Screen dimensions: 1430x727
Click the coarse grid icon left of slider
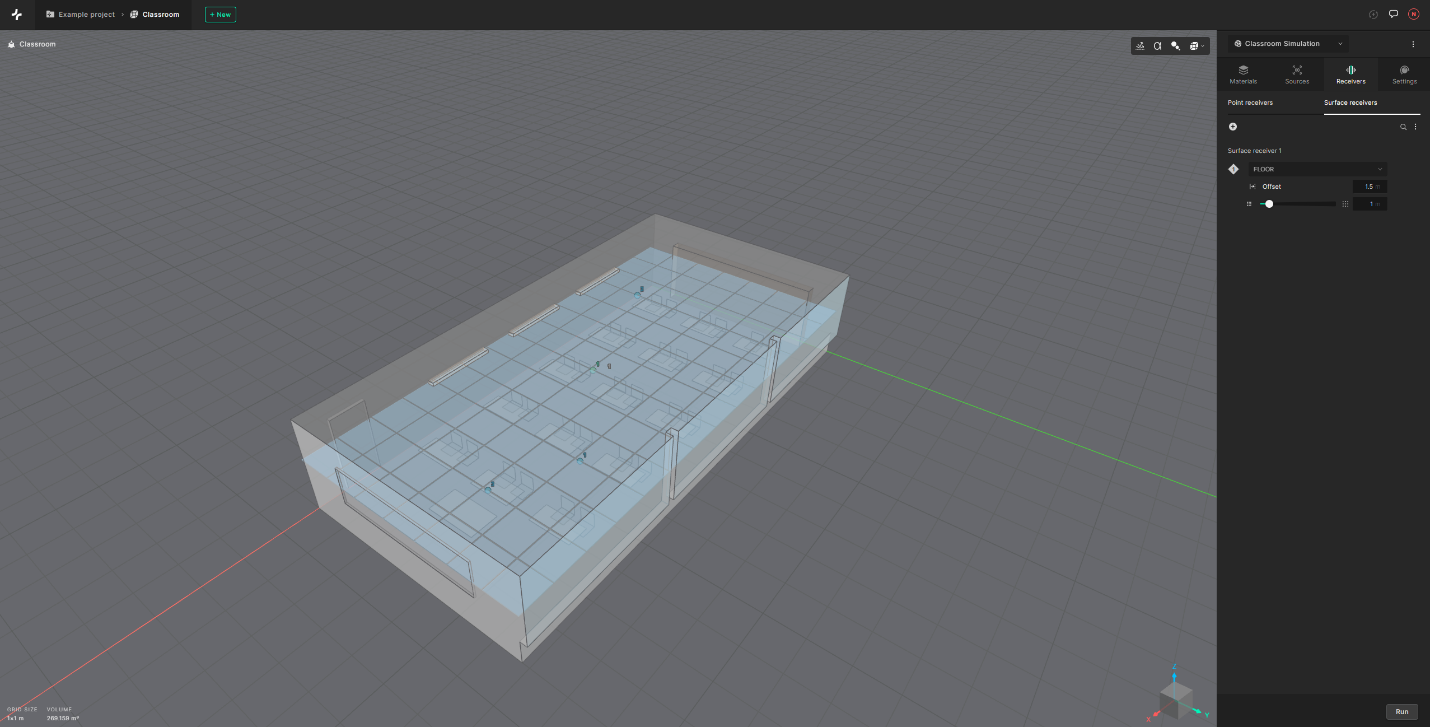1249,204
